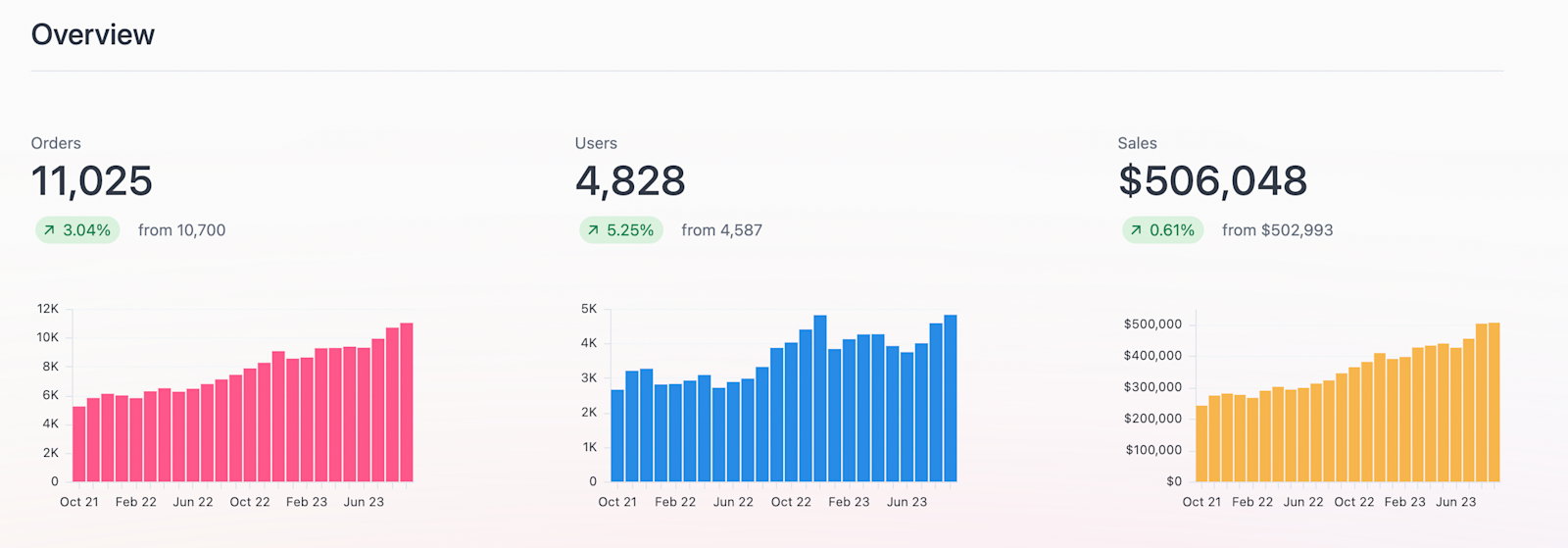Click the up-arrow icon in the 0.61% badge
The width and height of the screenshot is (1568, 548).
(x=1136, y=230)
